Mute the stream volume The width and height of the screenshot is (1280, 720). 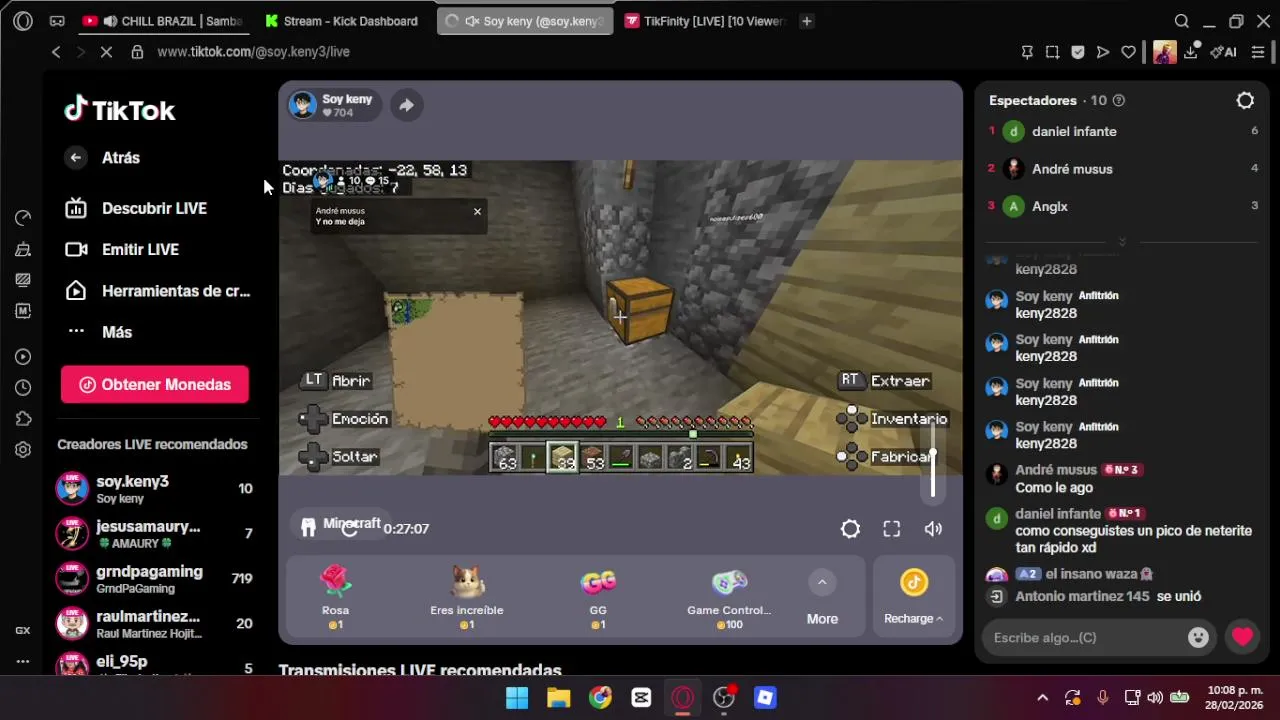933,529
